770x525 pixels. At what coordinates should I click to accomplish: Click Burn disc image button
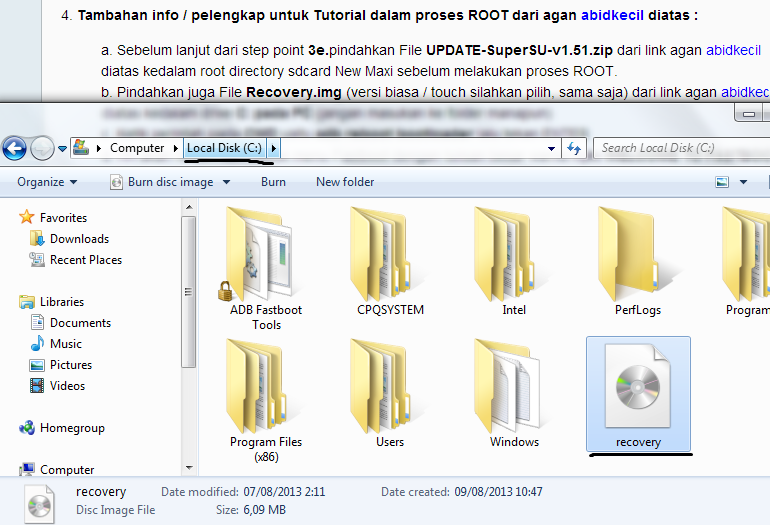(163, 182)
